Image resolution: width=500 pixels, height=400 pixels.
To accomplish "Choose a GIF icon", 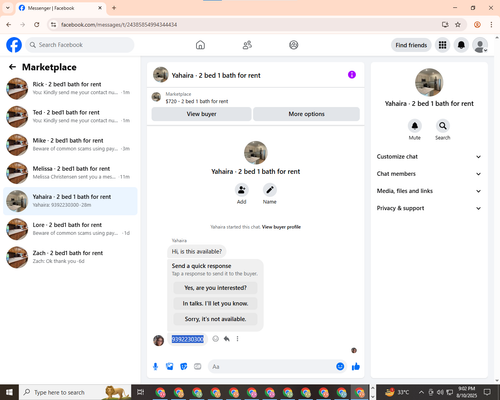I will click(x=198, y=367).
